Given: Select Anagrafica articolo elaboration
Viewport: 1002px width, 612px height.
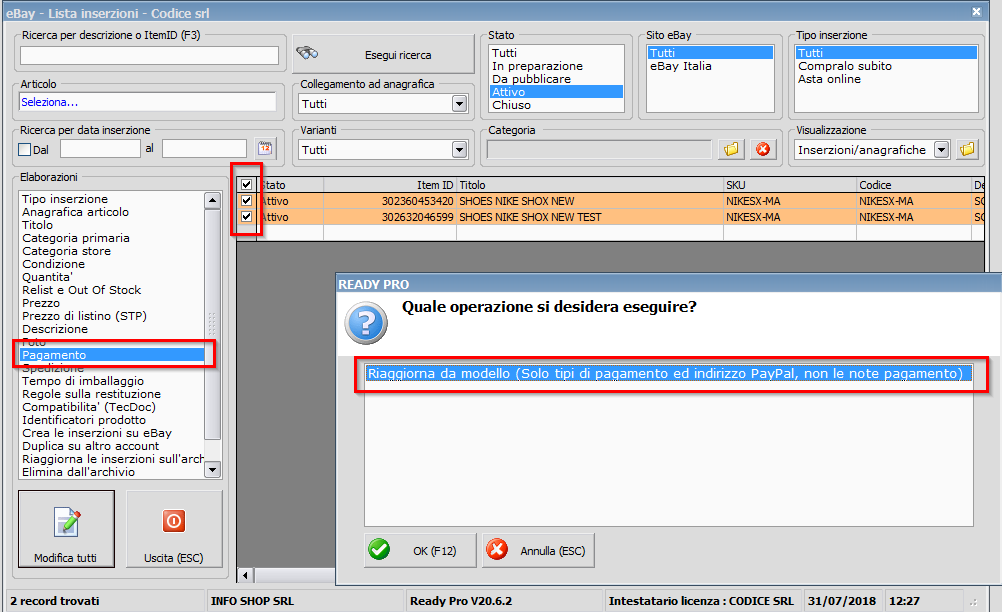Looking at the screenshot, I should point(112,212).
